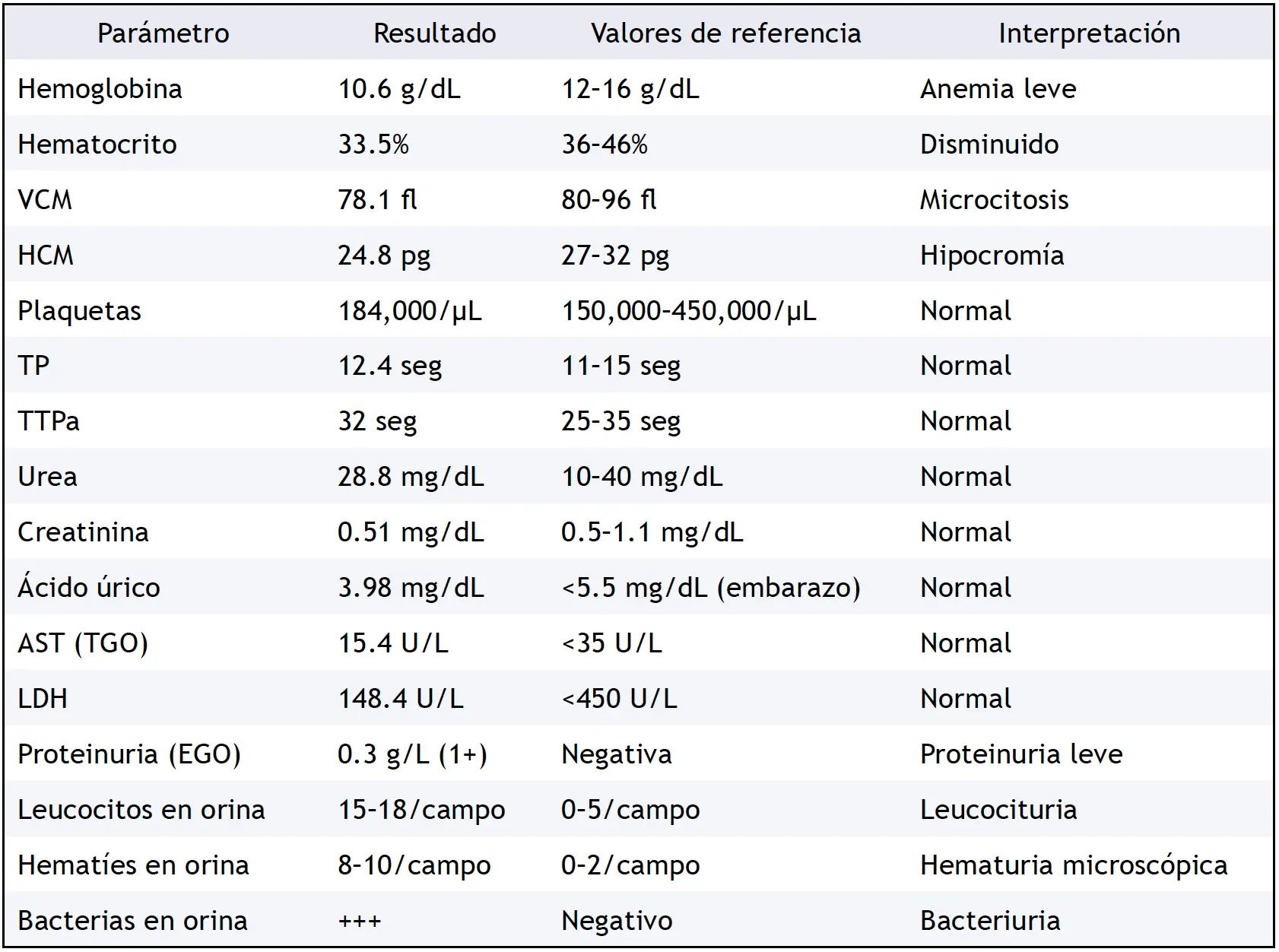Click the Interpretación column header
Image resolution: width=1279 pixels, height=952 pixels.
point(1089,33)
